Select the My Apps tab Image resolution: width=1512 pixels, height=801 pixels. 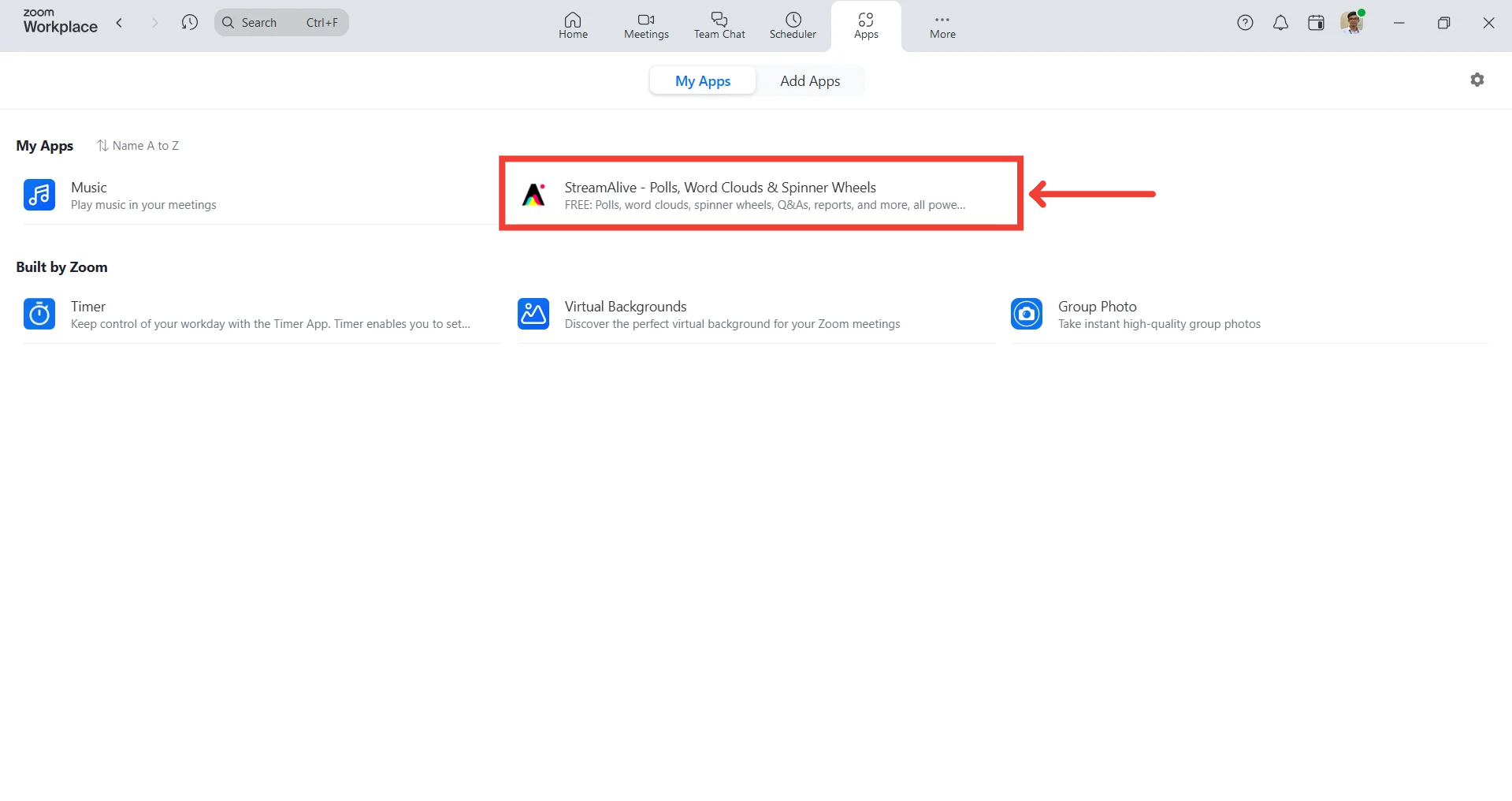(x=703, y=81)
